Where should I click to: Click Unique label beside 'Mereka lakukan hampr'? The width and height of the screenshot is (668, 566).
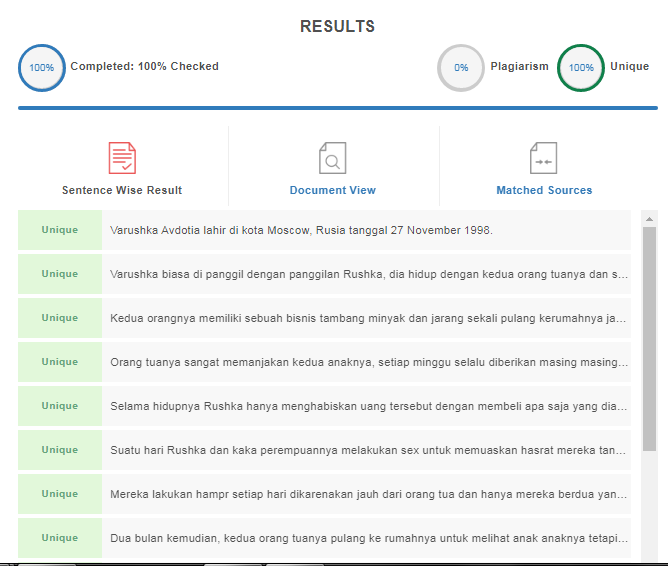[x=60, y=494]
